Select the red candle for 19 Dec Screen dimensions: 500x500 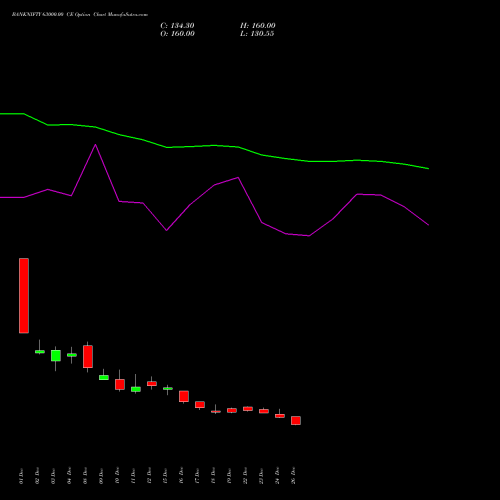pyautogui.click(x=232, y=410)
